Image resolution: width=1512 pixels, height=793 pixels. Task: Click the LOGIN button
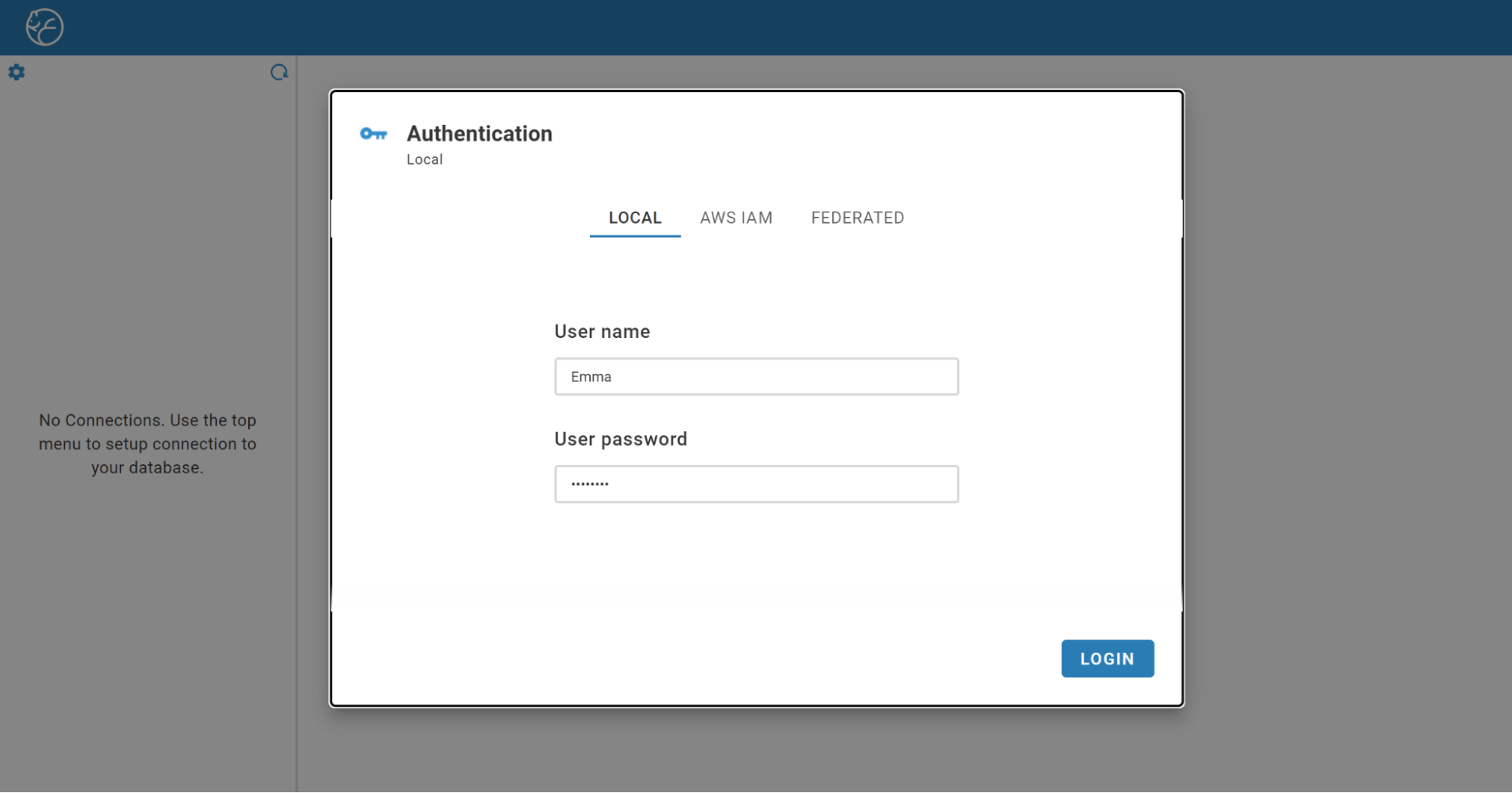tap(1107, 658)
